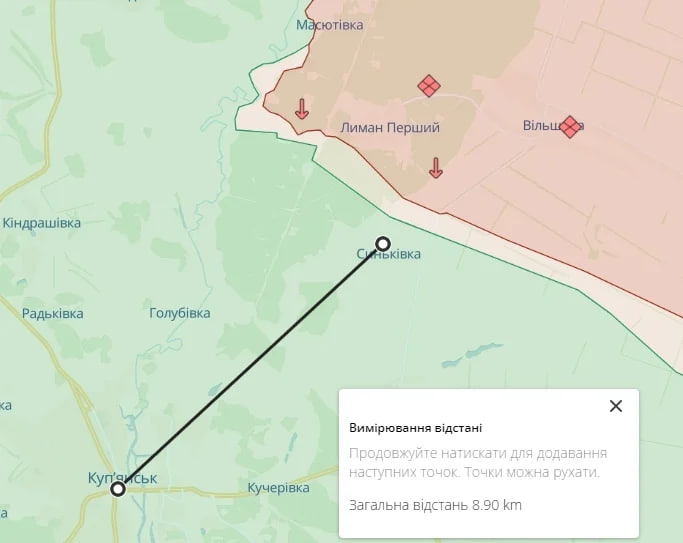
Task: Click the Радьківка settlement label
Action: [53, 314]
